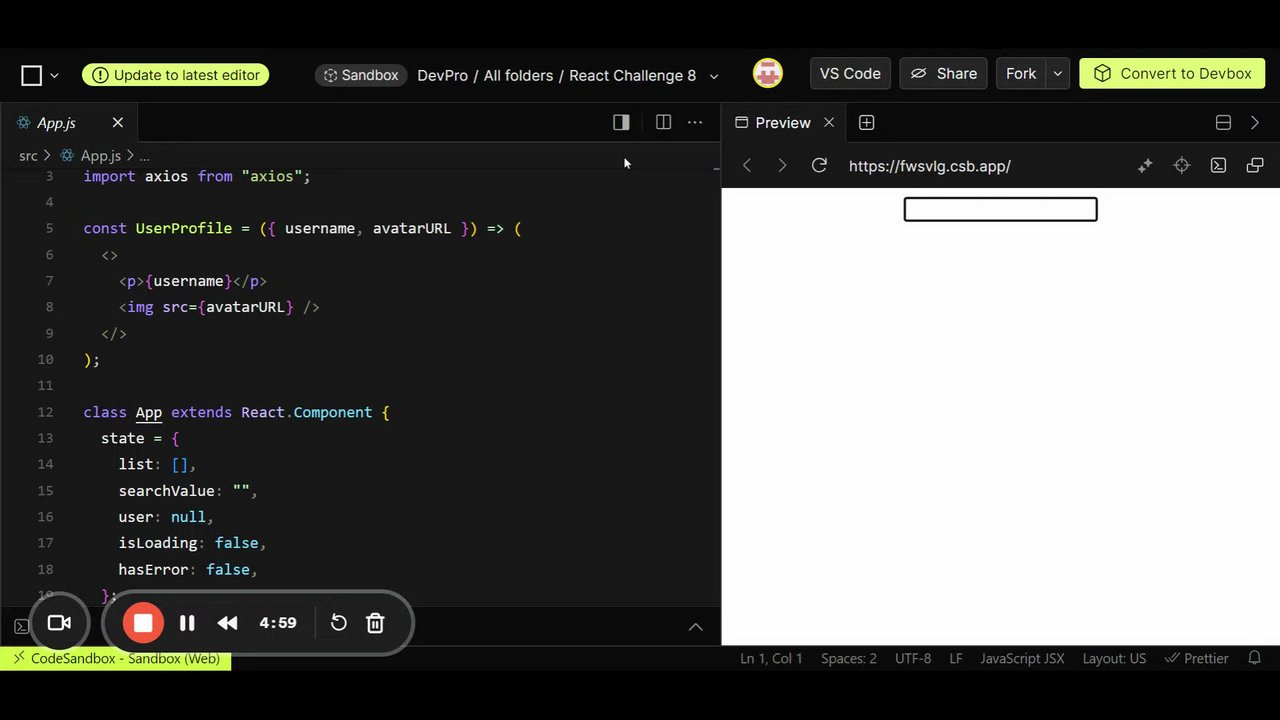Click src in the file breadcrumb
This screenshot has width=1280, height=720.
[28, 155]
